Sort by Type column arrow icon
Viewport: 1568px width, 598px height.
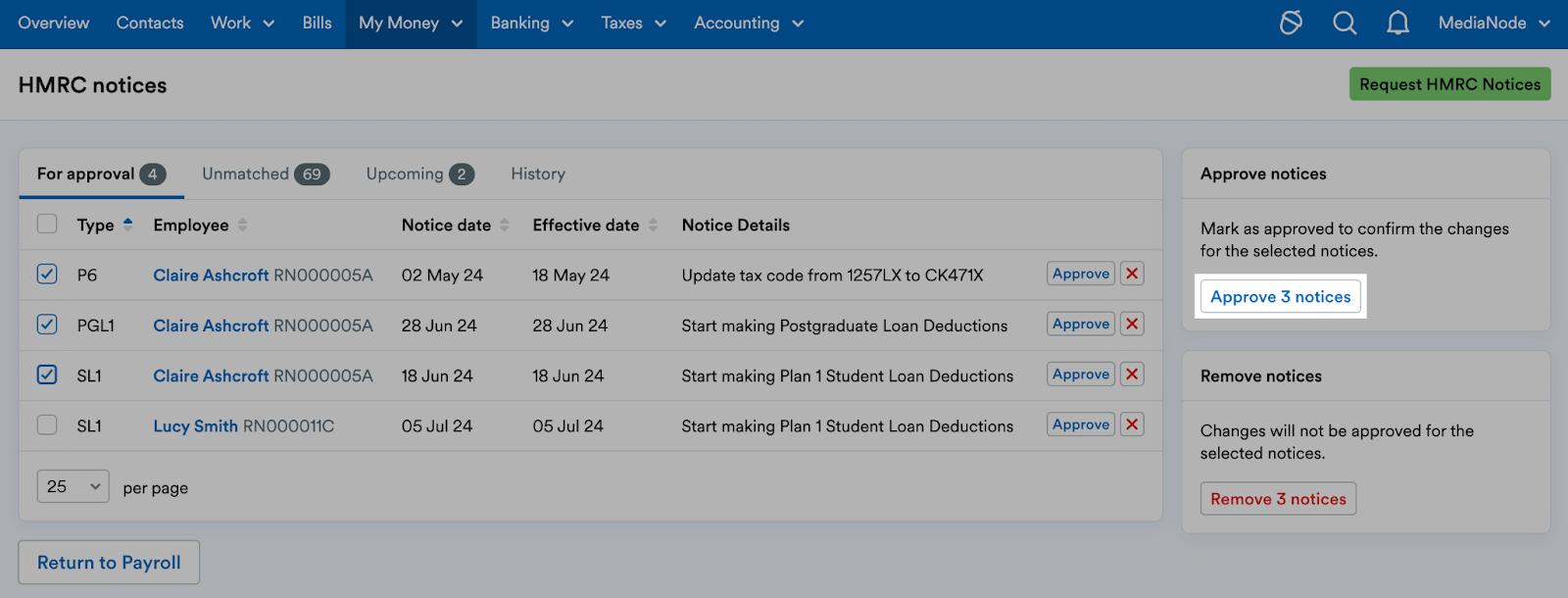127,224
